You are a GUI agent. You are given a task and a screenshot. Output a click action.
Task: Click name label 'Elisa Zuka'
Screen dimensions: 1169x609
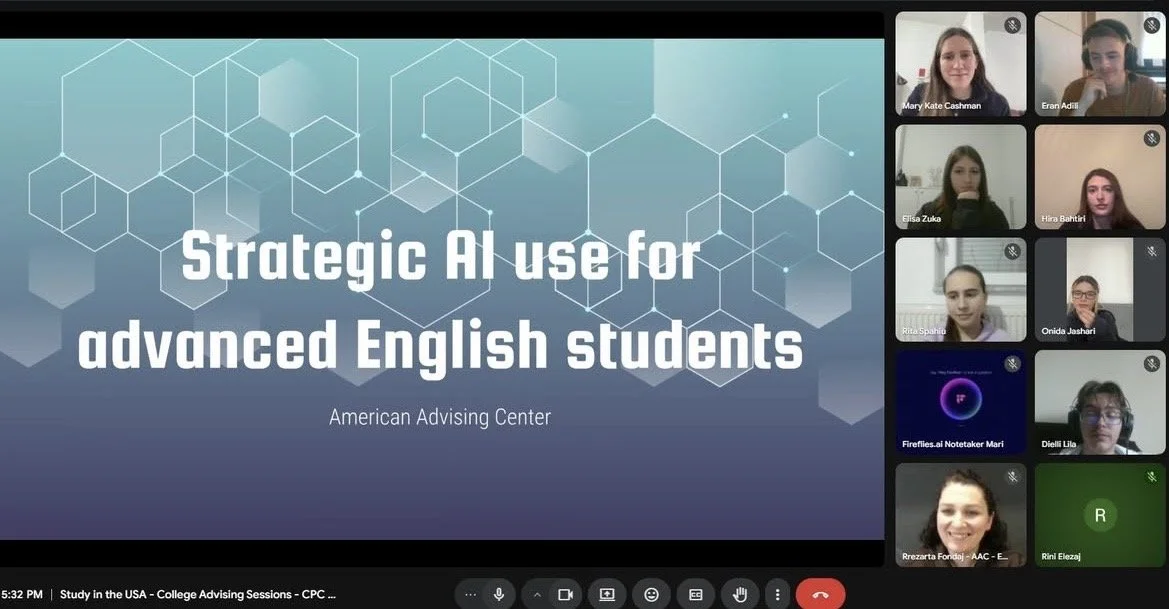[921, 219]
